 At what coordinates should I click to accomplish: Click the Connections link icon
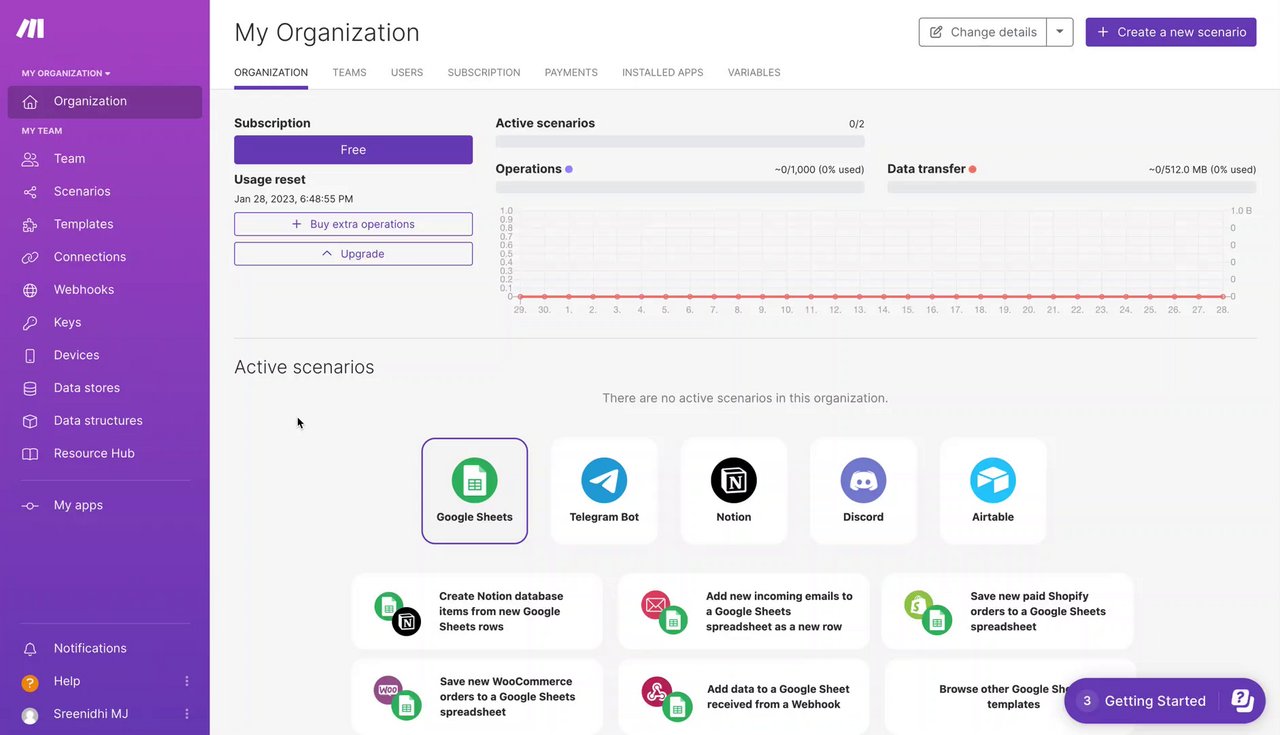coord(30,257)
